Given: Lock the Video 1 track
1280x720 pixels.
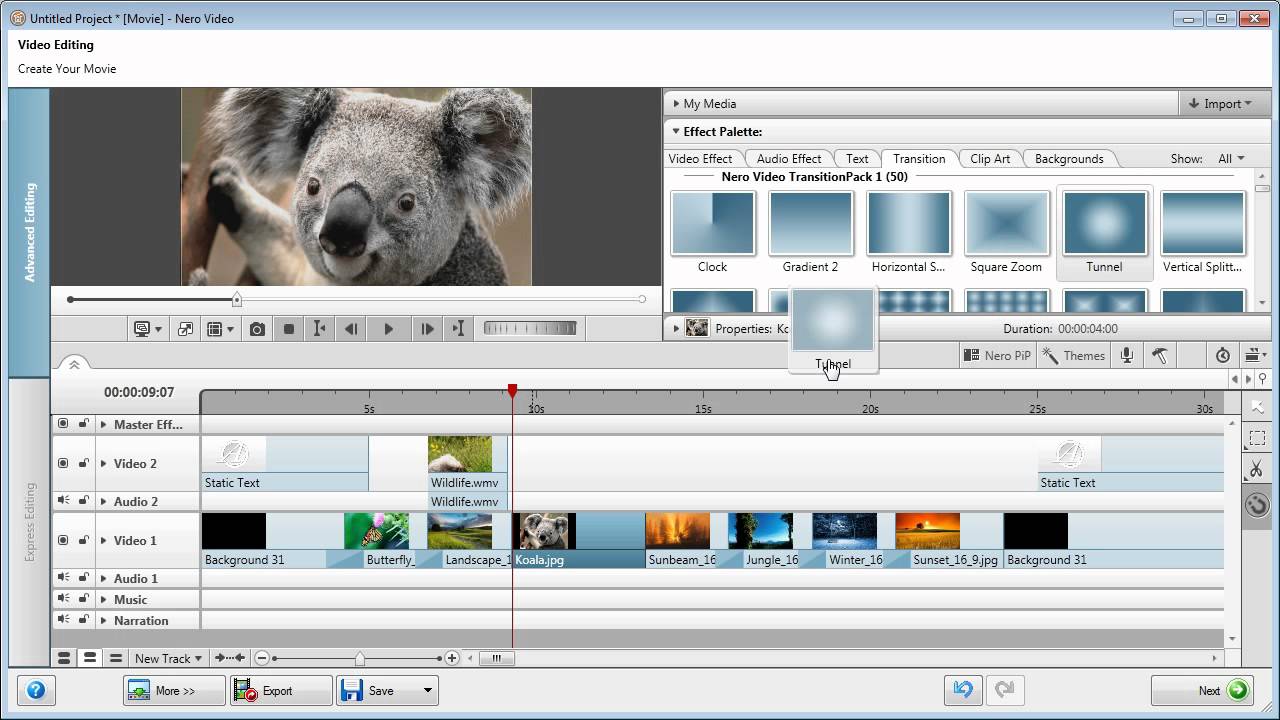Looking at the screenshot, I should coord(84,540).
